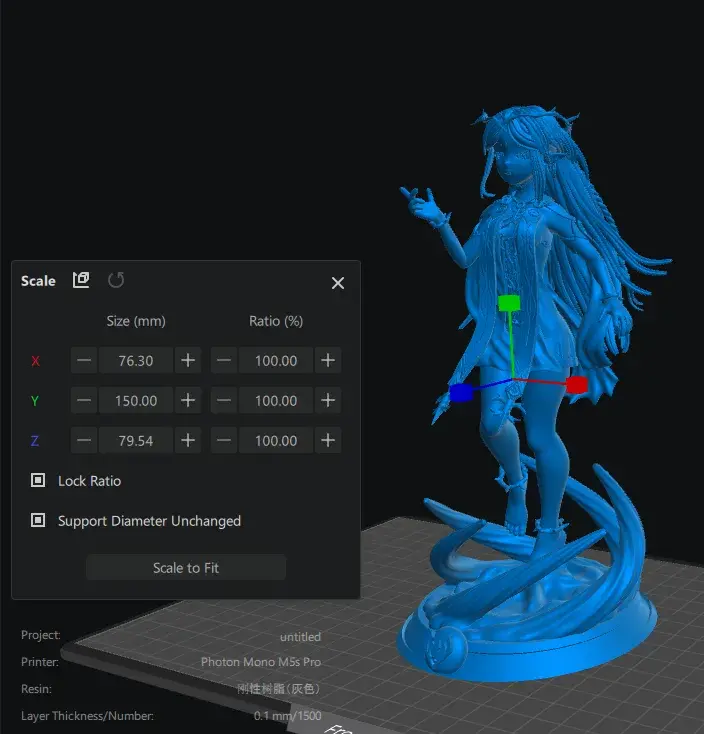Toggle Support Diameter Unchanged checkbox
This screenshot has width=704, height=734.
(x=38, y=520)
